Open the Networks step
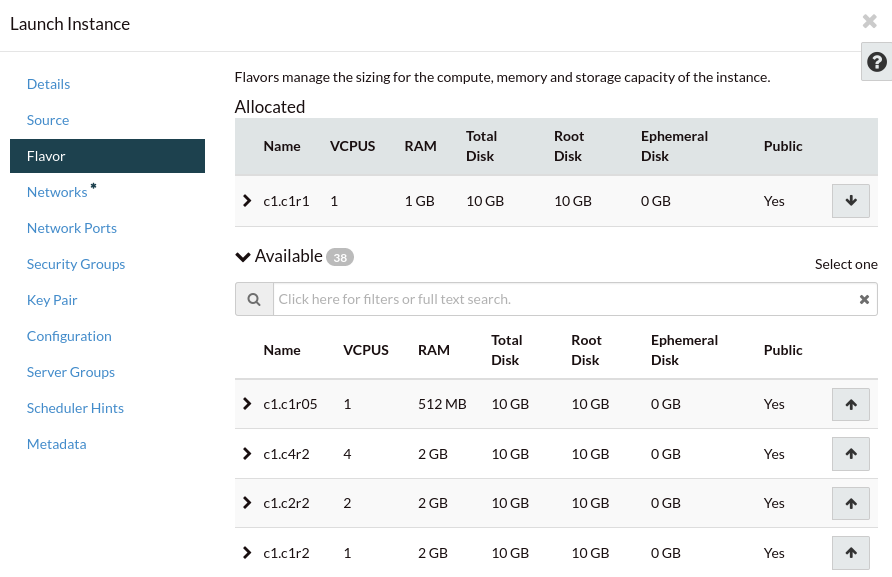The height and width of the screenshot is (577, 892). click(x=57, y=192)
